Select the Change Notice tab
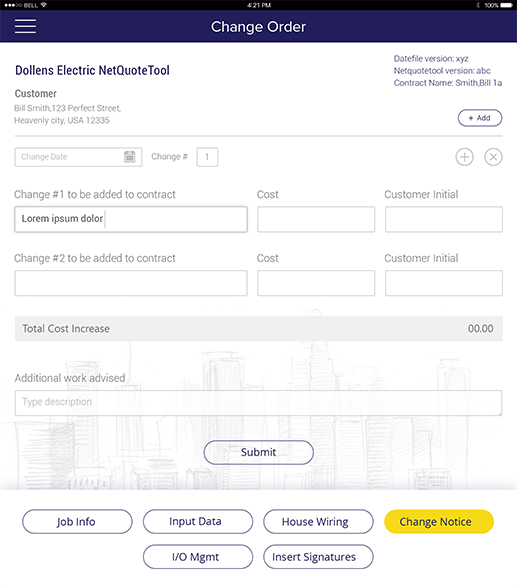This screenshot has height=587, width=517. coord(439,521)
